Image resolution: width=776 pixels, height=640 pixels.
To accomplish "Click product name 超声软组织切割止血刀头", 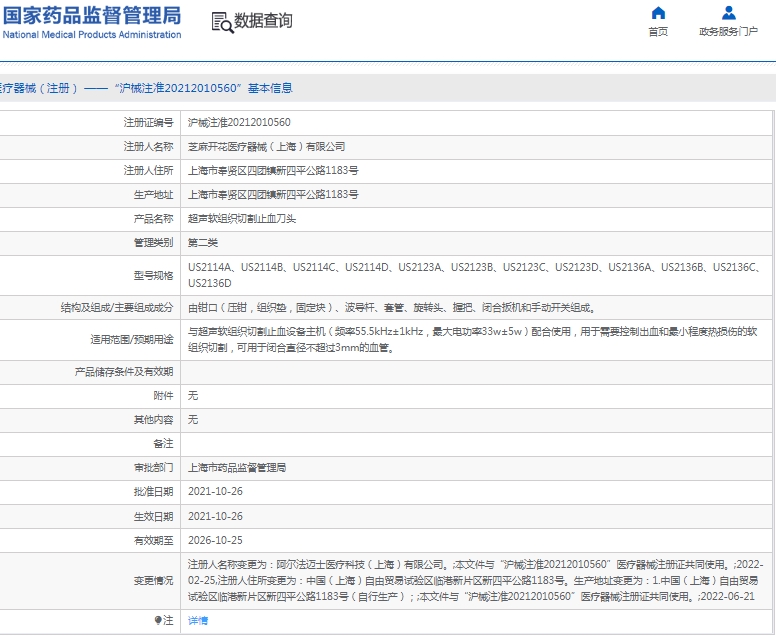I will (x=242, y=219).
